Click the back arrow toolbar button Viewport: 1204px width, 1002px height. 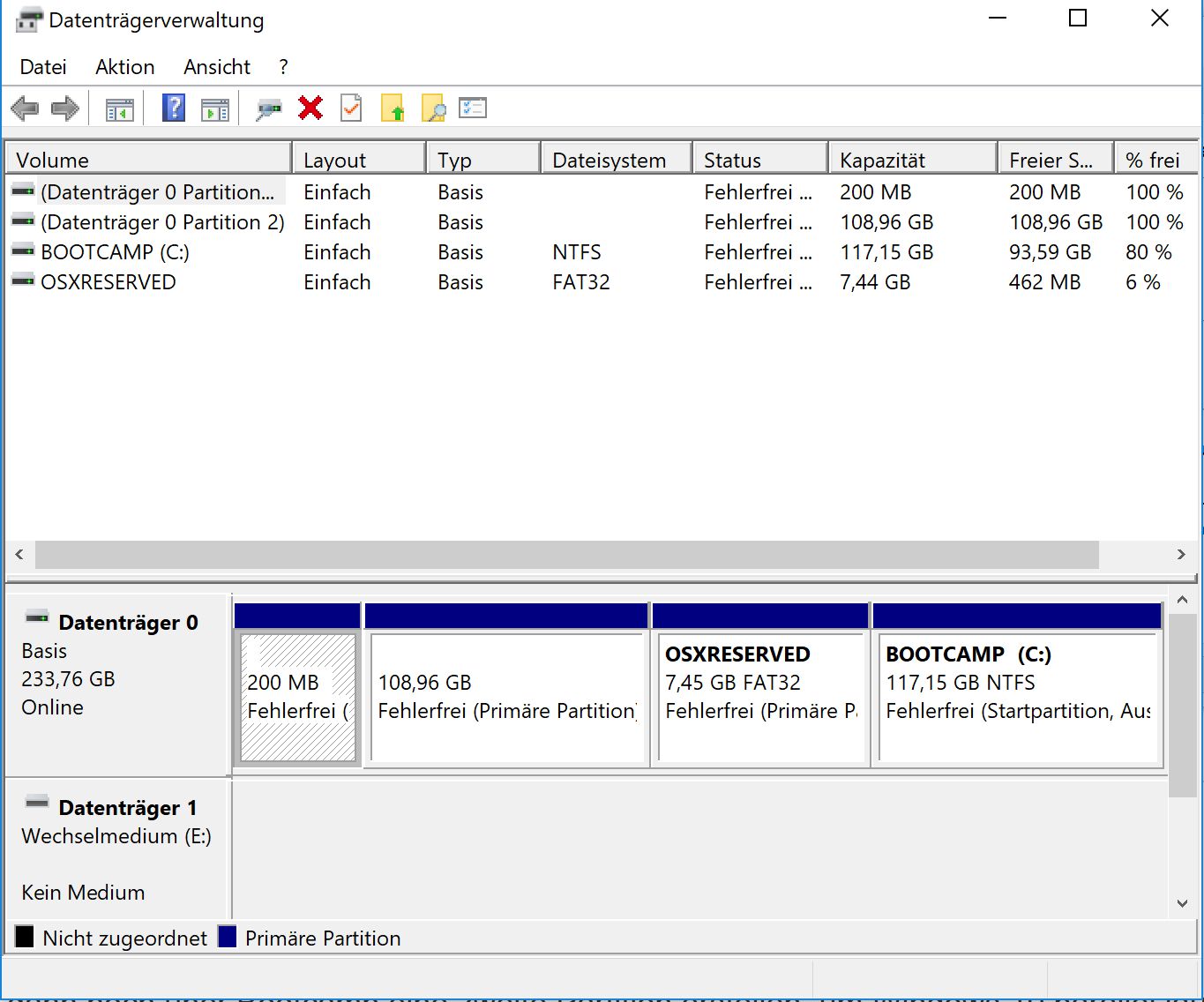(25, 108)
